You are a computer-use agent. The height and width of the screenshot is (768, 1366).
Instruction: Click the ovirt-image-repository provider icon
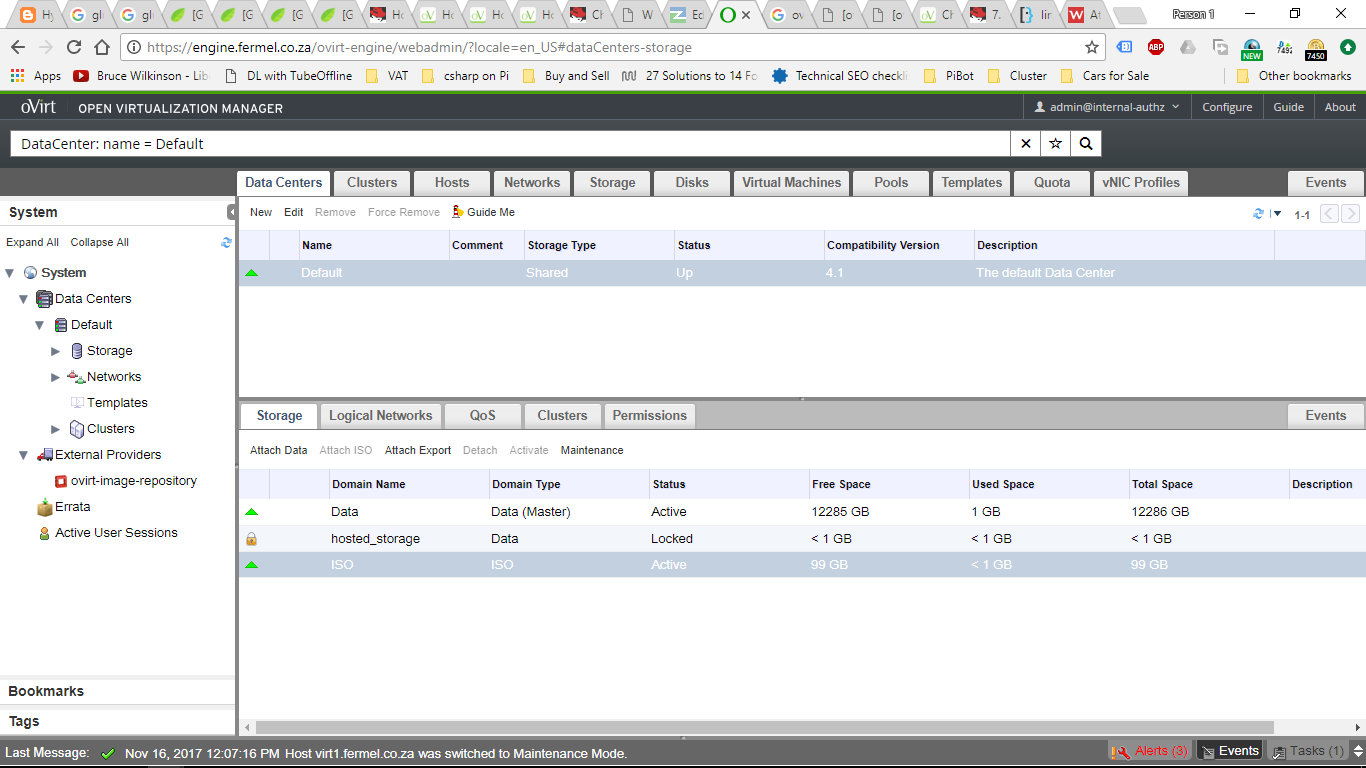point(61,481)
